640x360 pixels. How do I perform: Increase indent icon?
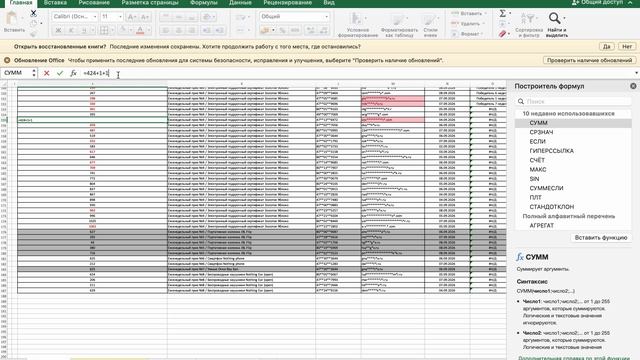(x=220, y=30)
